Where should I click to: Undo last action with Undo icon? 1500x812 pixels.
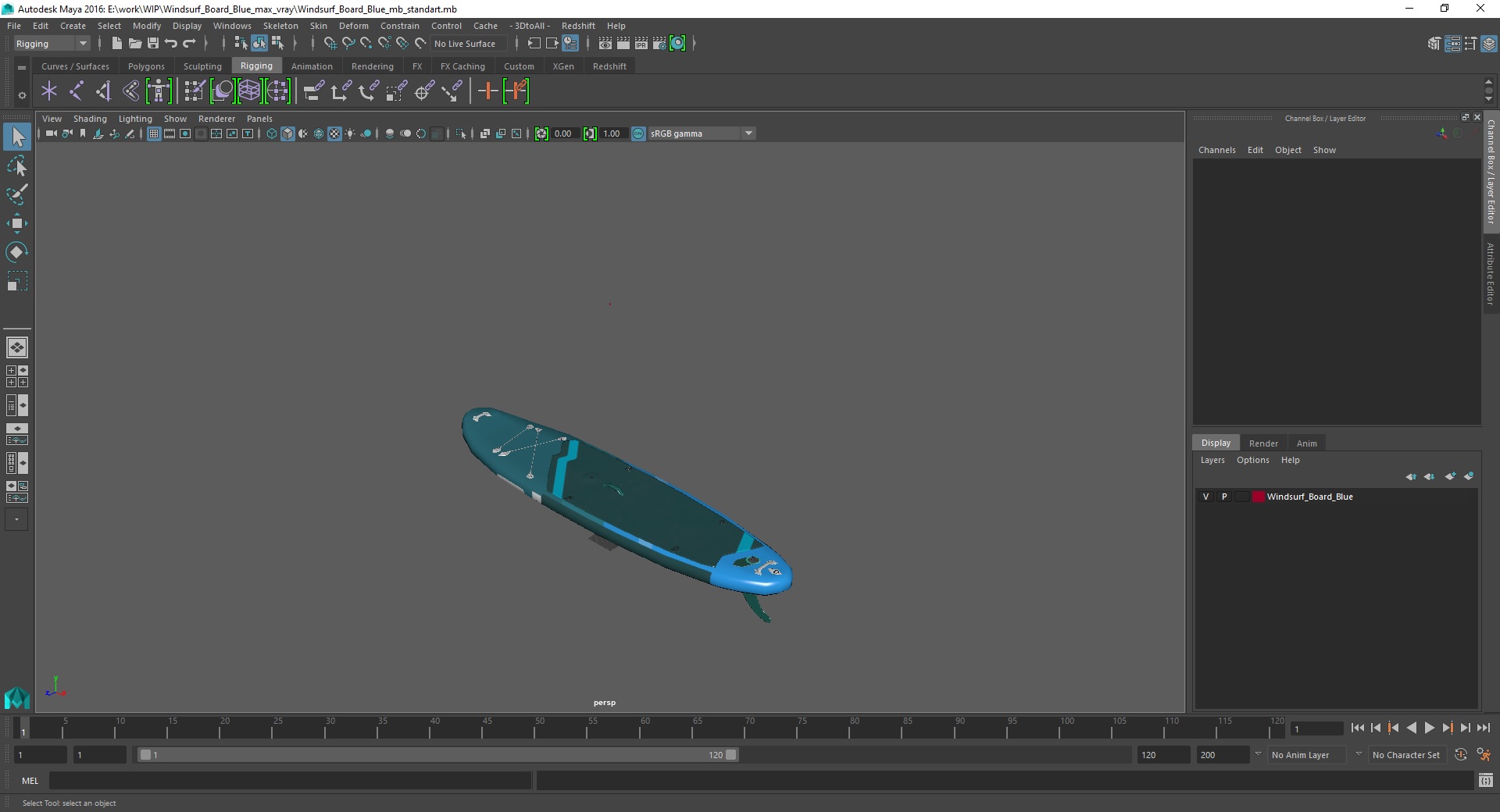[171, 44]
